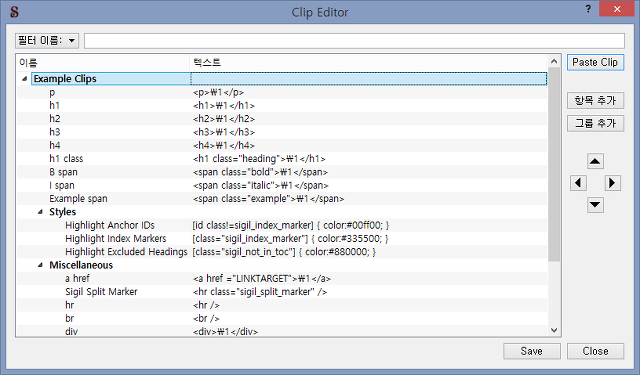
Task: Select the a href clip
Action: click(x=282, y=278)
